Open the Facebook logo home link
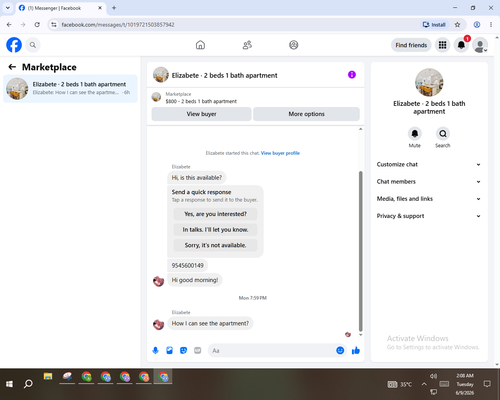Image resolution: width=500 pixels, height=400 pixels. 14,45
